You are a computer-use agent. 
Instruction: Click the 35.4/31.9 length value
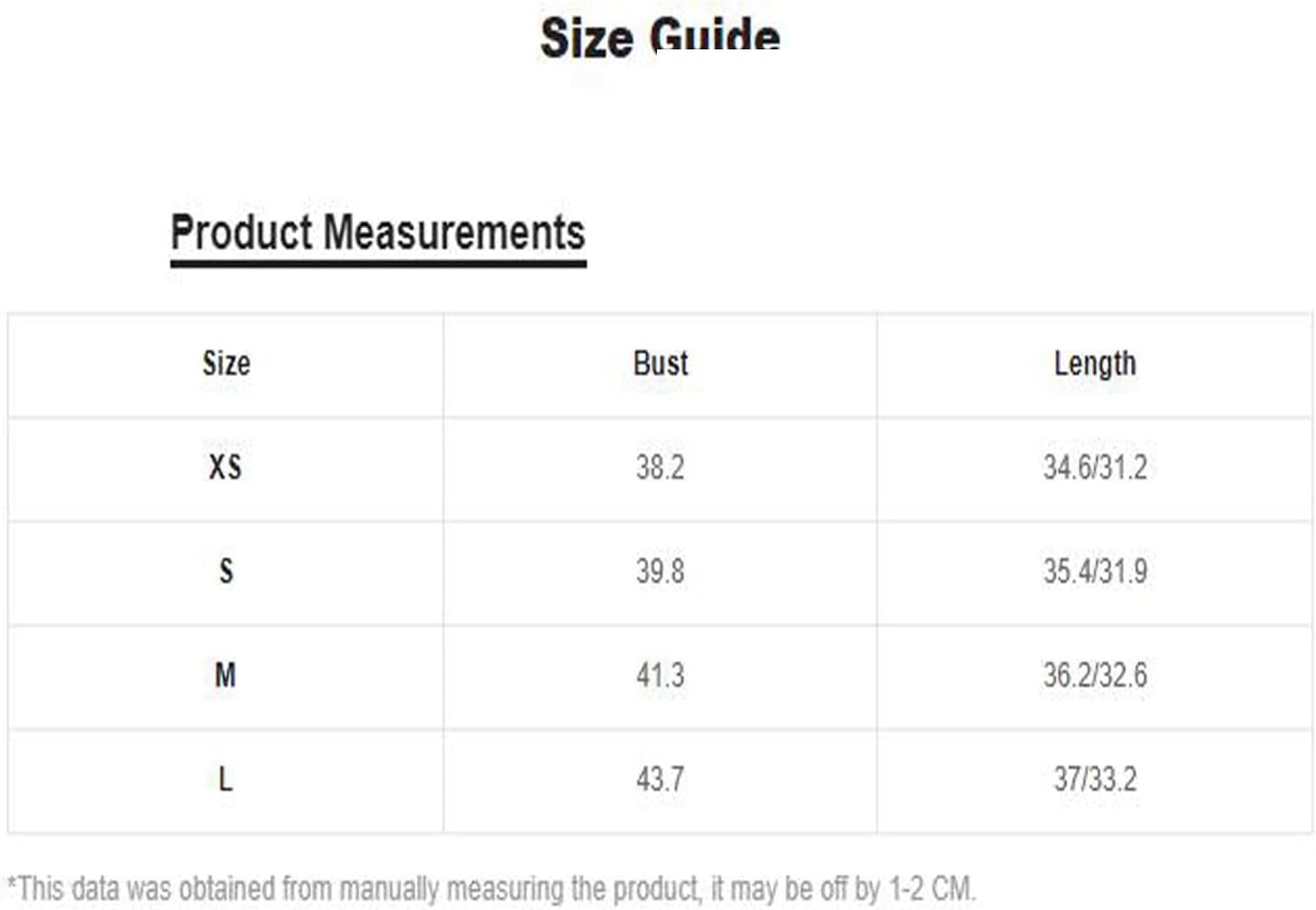click(1095, 571)
